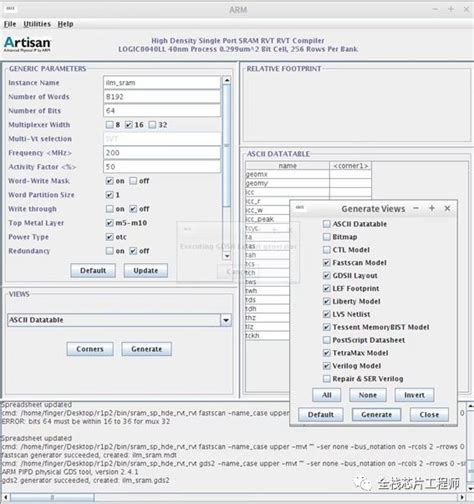Check Repair & SER Verilog checkbox

click(327, 379)
